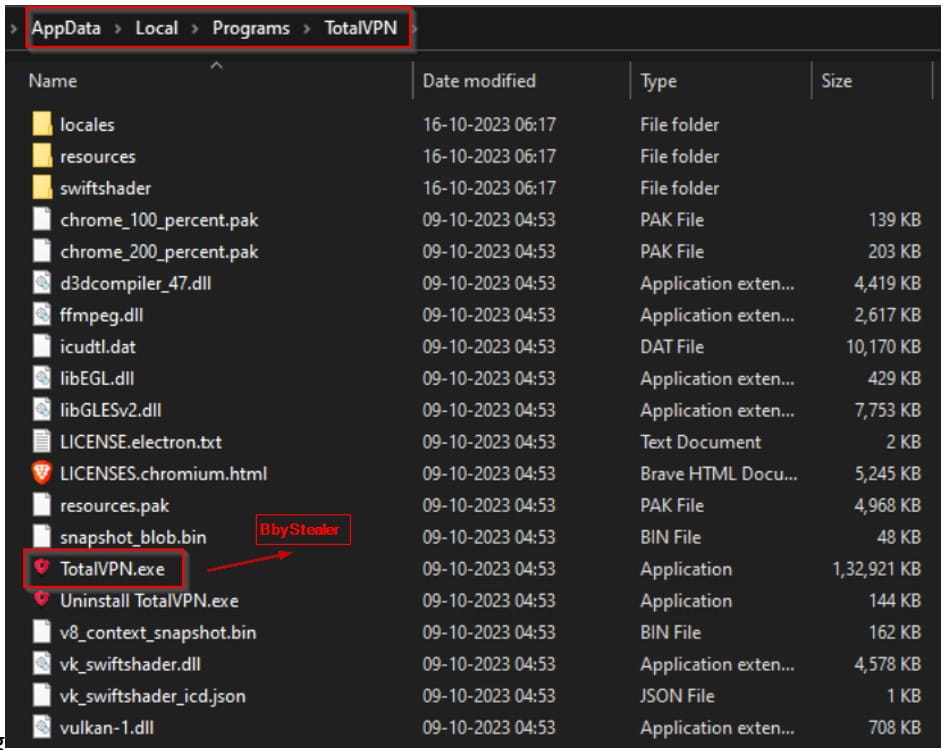This screenshot has height=750, width=946.
Task: Click the vk_swiftshader_icd.json file icon
Action: [x=42, y=696]
